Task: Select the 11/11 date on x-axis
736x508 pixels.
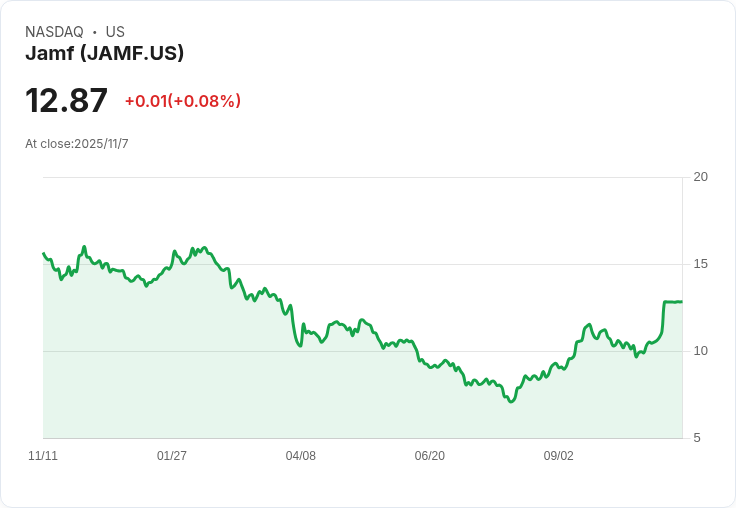Action: [x=43, y=456]
